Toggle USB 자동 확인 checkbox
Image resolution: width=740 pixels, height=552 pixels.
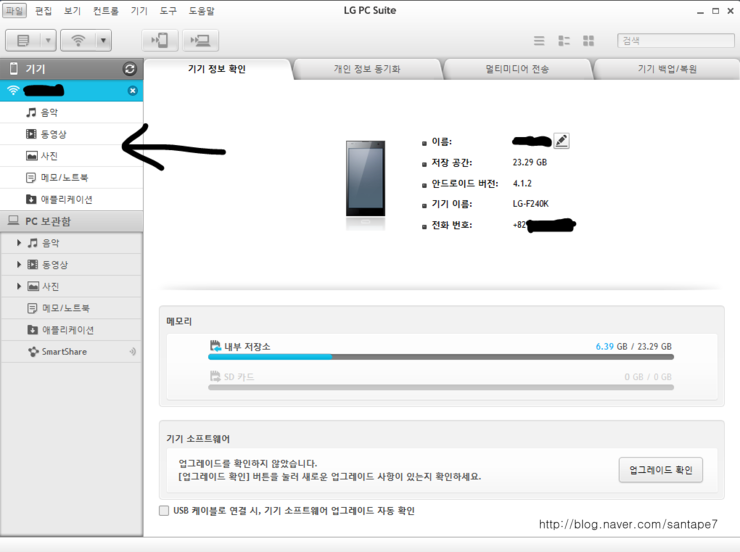click(x=164, y=510)
